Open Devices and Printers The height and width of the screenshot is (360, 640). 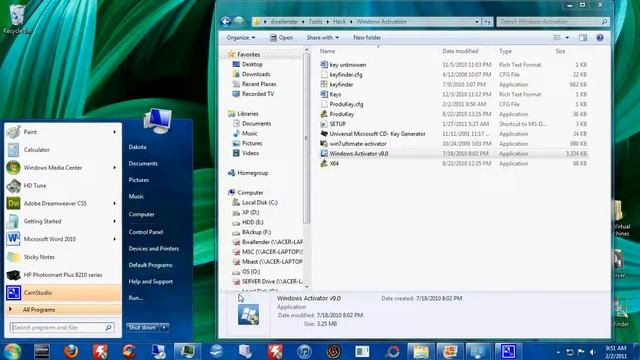point(153,249)
